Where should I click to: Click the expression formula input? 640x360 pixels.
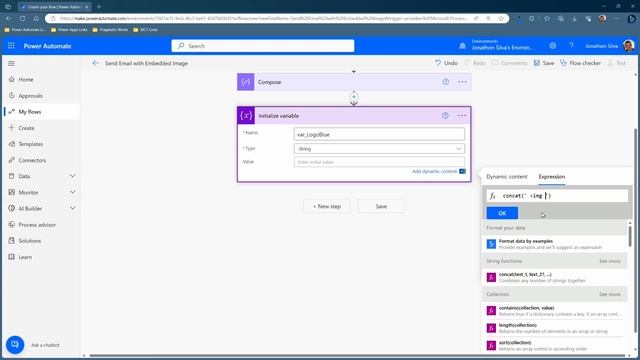[x=558, y=196]
